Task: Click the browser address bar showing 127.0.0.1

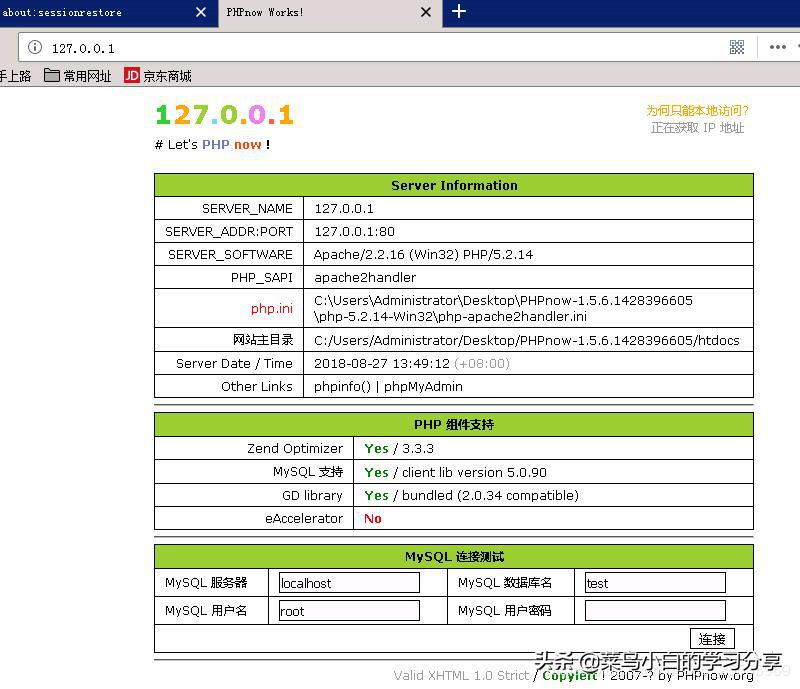Action: click(300, 46)
